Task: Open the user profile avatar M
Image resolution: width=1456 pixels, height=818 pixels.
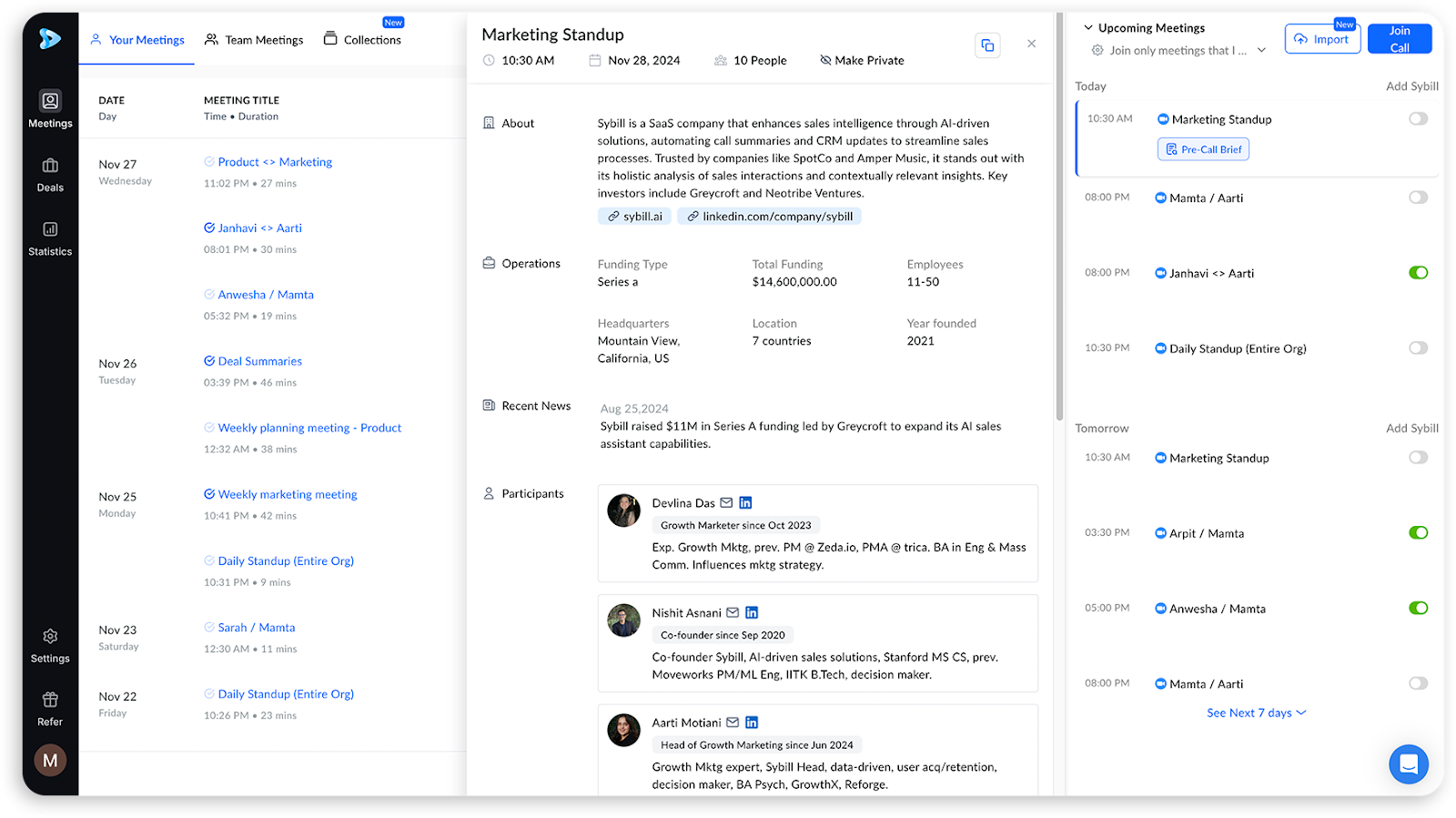Action: point(50,760)
